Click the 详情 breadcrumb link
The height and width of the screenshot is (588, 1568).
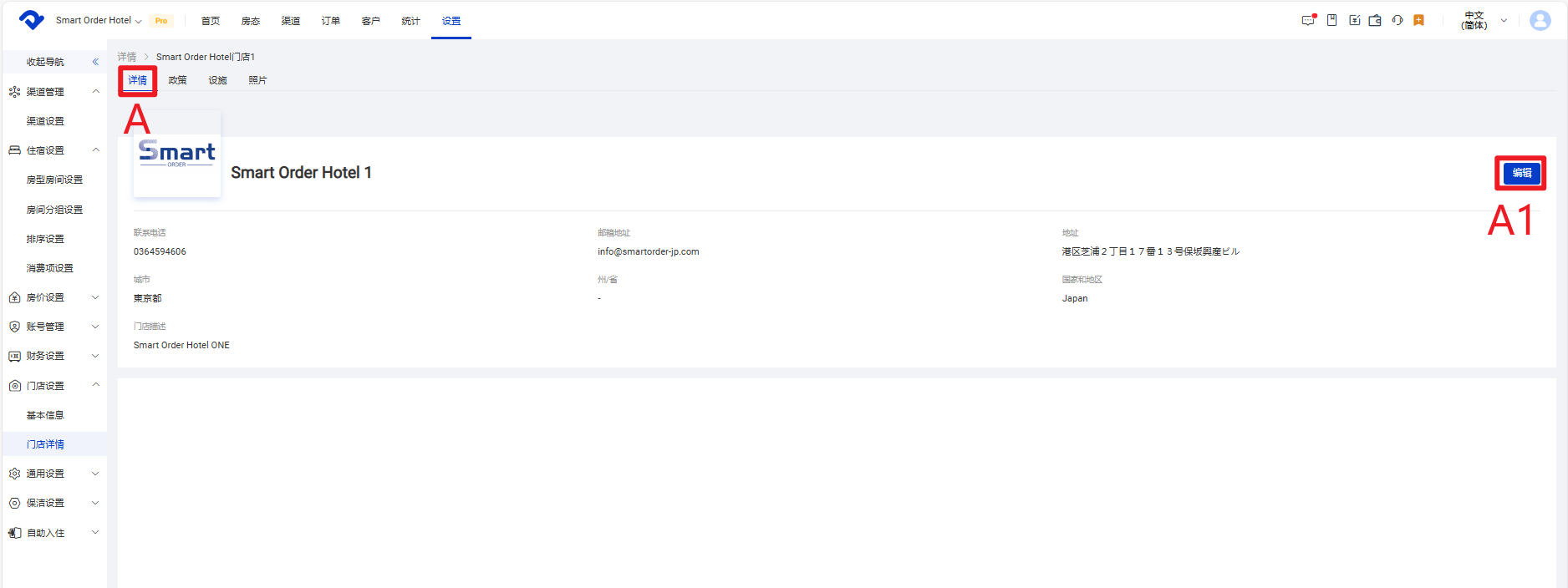click(126, 57)
